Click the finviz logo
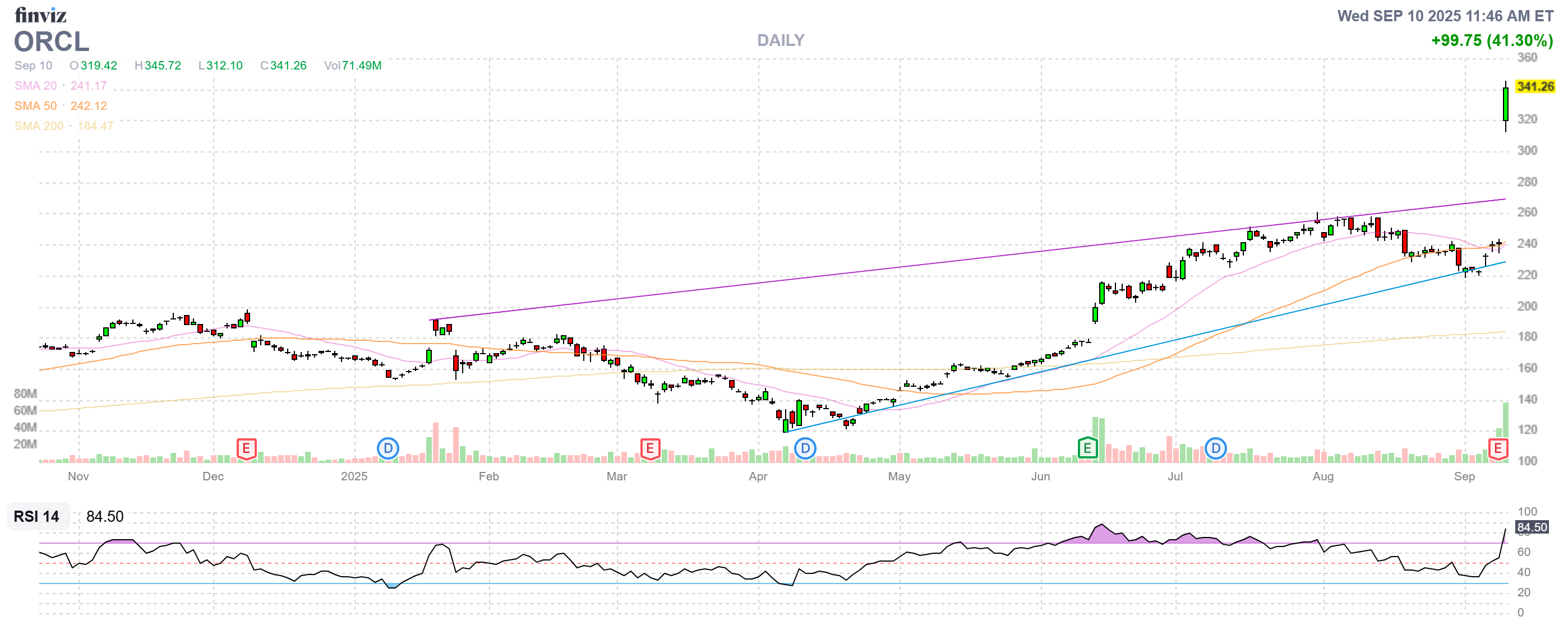 [x=41, y=15]
